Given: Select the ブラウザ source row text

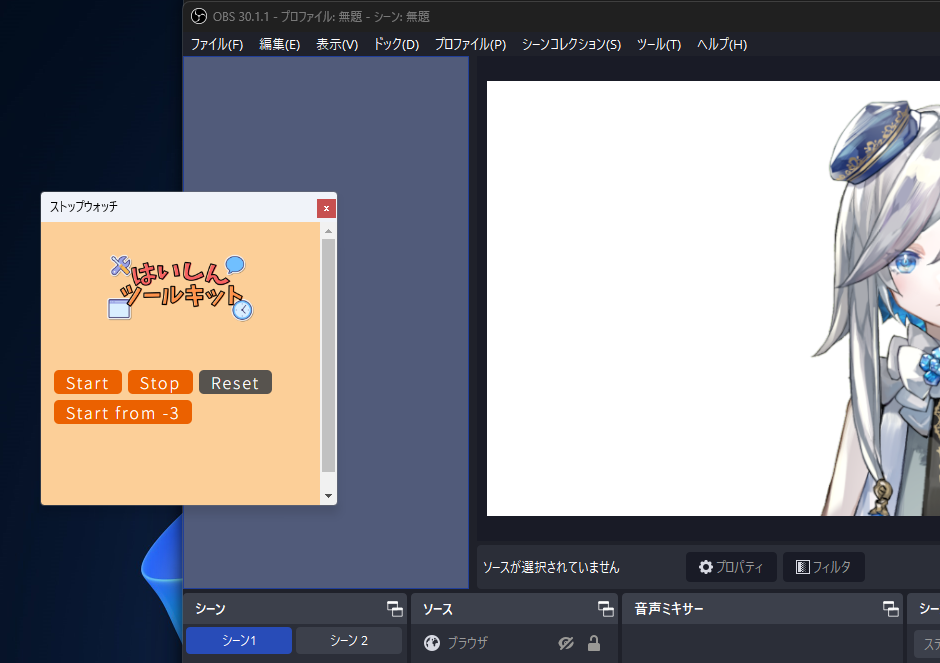Looking at the screenshot, I should (x=468, y=643).
